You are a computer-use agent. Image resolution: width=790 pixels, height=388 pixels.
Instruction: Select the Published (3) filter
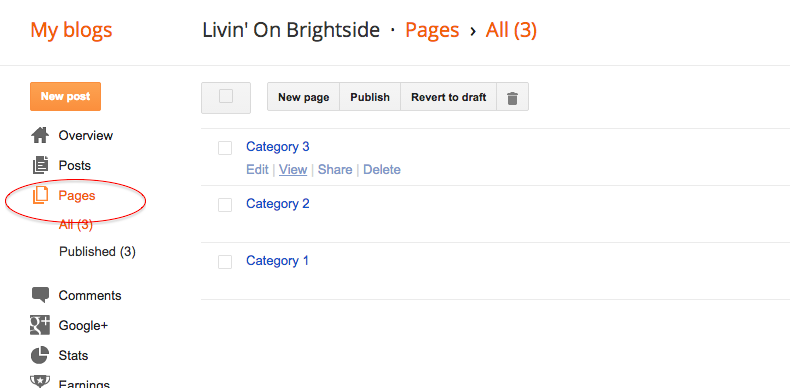97,251
